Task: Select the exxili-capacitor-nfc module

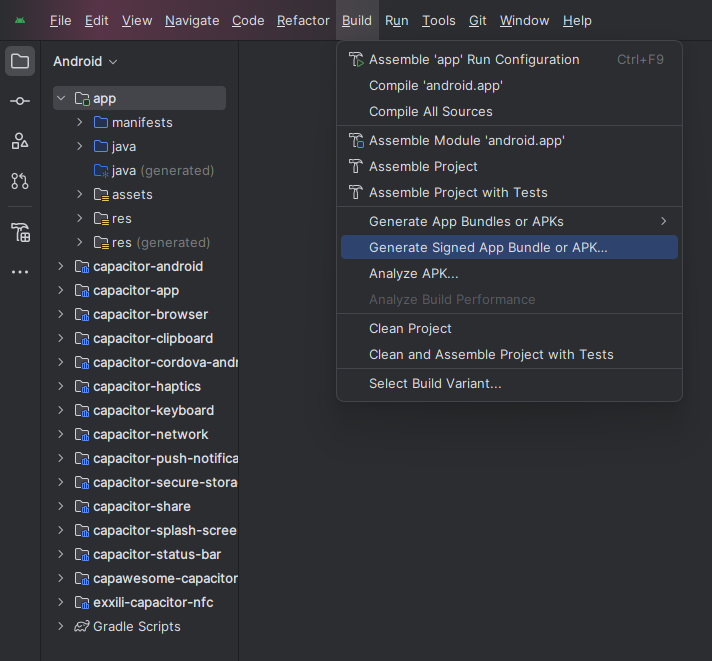Action: [152, 602]
